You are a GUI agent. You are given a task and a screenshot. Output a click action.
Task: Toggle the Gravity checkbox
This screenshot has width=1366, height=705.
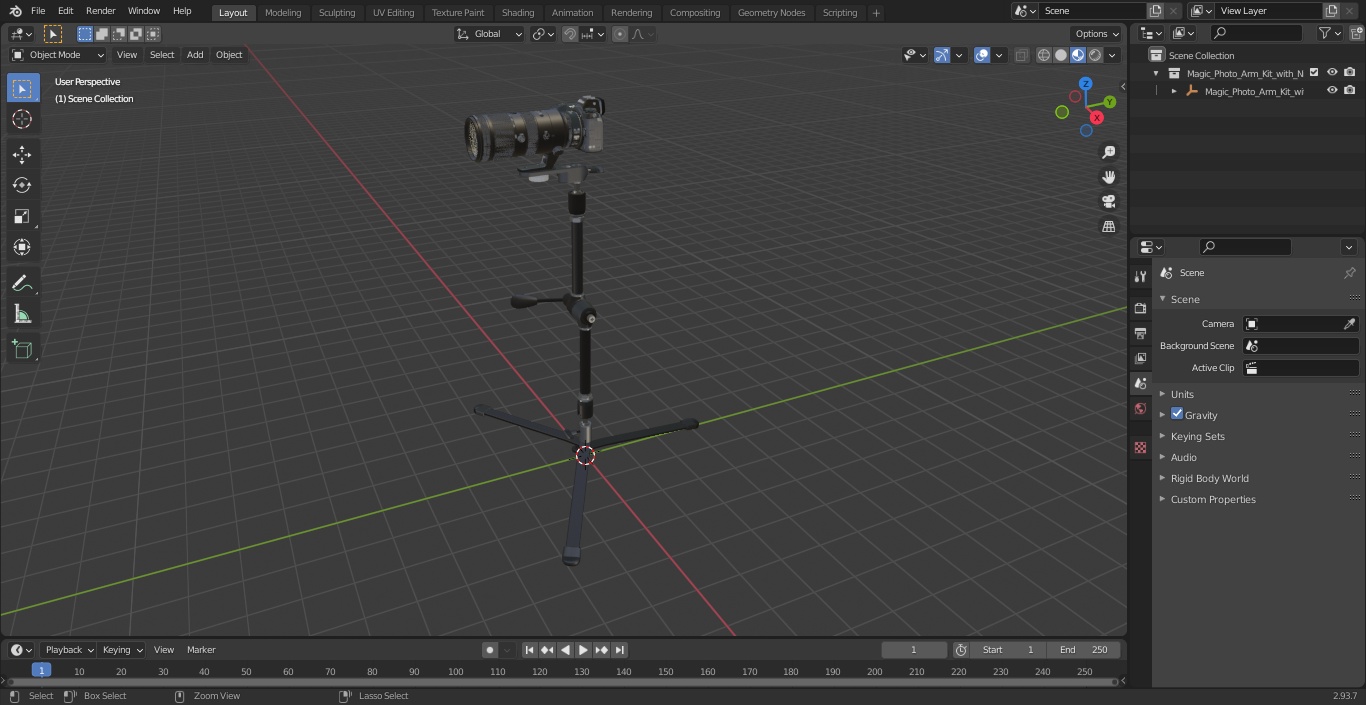[1177, 414]
